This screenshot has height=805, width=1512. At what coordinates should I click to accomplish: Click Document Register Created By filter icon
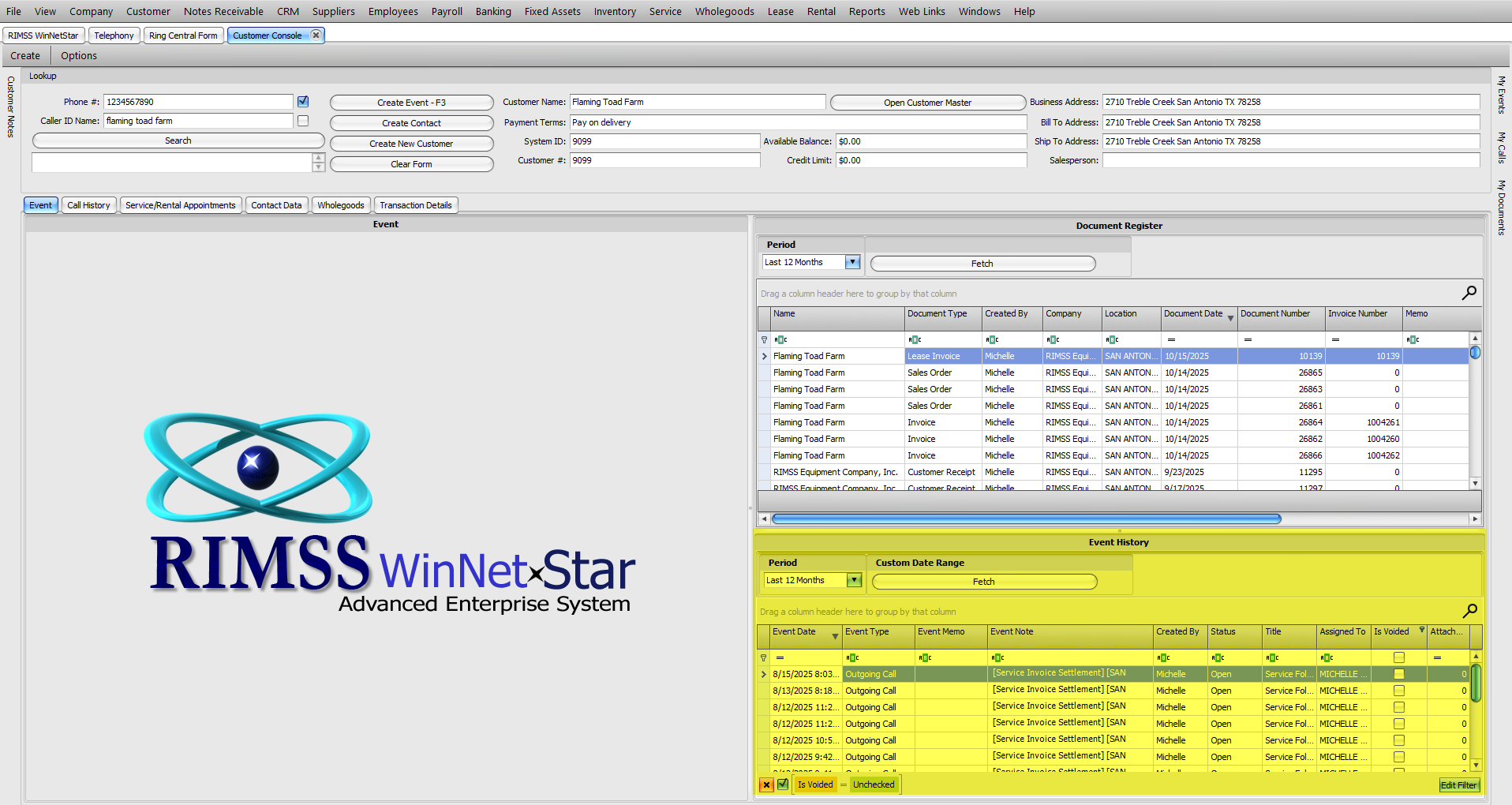click(992, 339)
